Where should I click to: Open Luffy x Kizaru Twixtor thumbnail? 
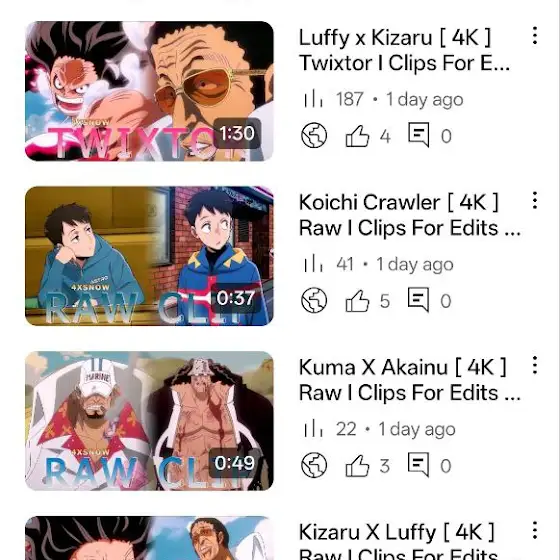pos(149,91)
